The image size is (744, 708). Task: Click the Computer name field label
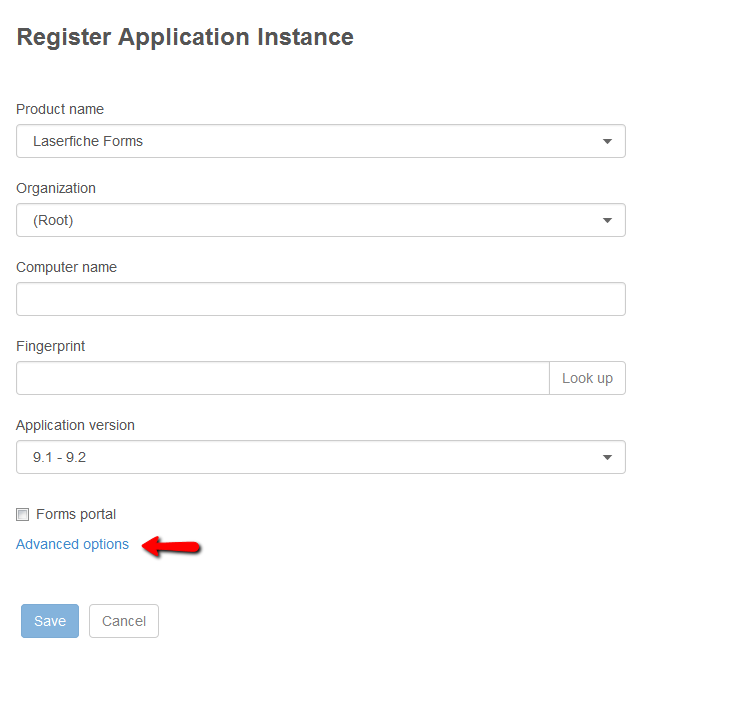66,267
